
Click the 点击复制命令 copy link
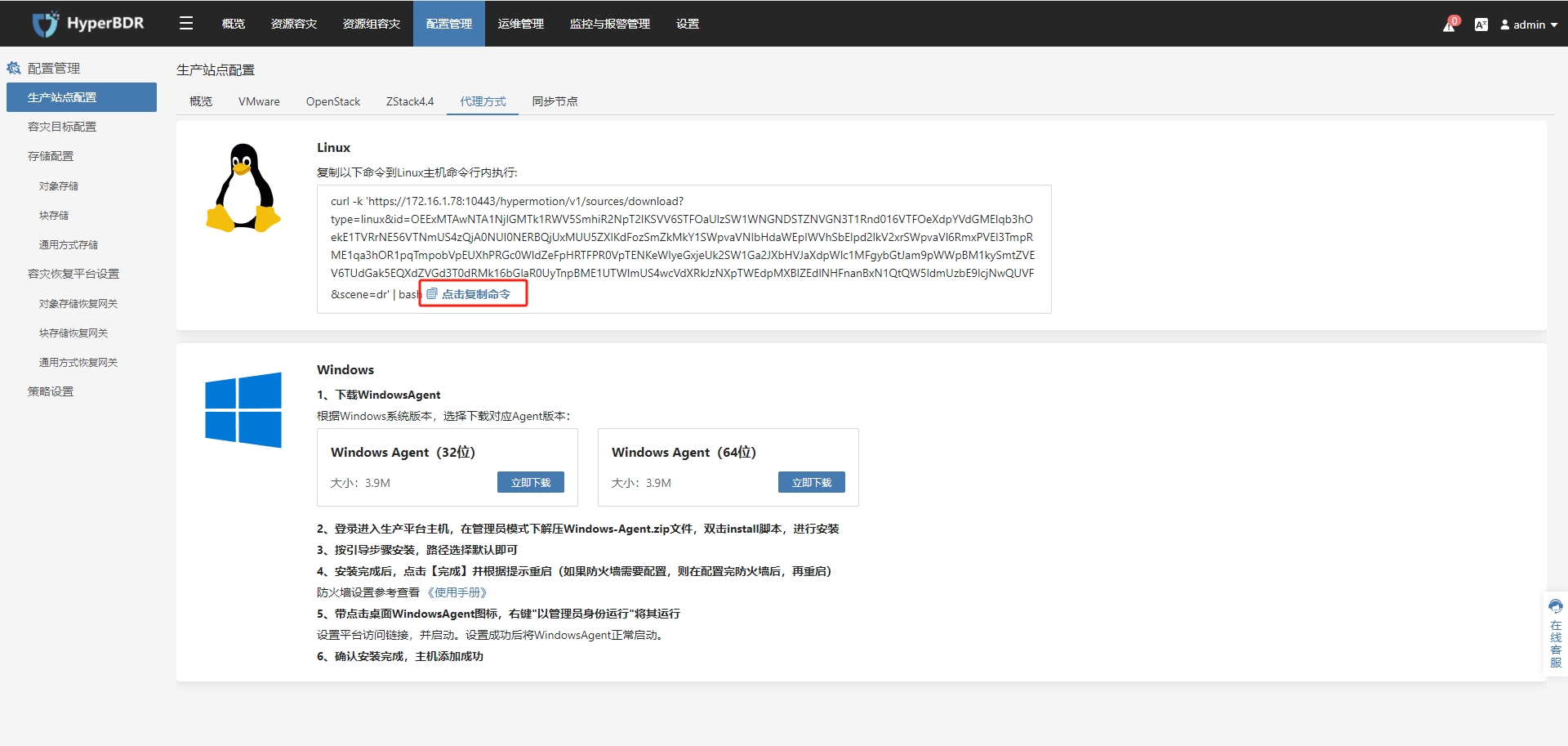coord(475,293)
